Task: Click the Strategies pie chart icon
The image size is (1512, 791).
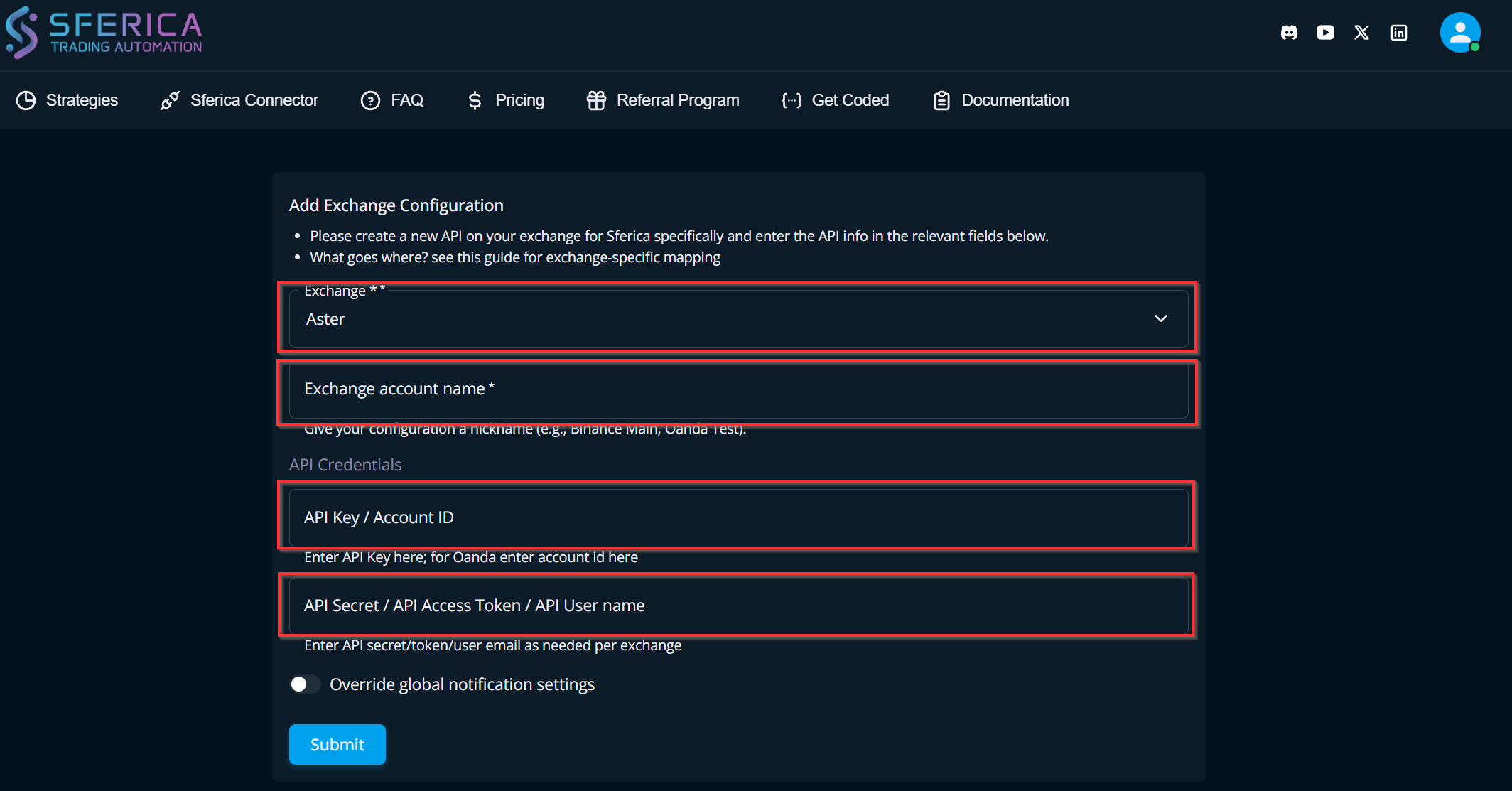Action: [x=26, y=101]
